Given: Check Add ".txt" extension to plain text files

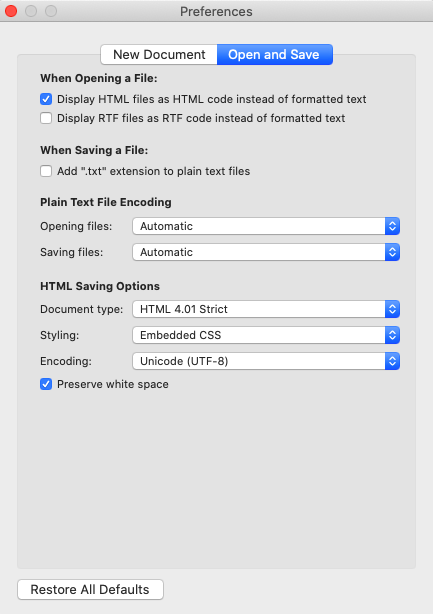Looking at the screenshot, I should pos(46,171).
